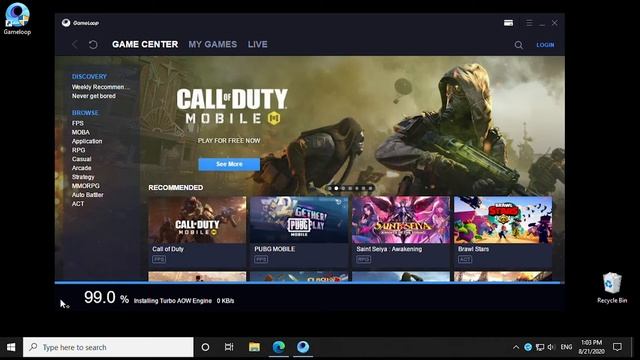Screen dimensions: 640x360
Task: Select the Brawl Stars recommended thumbnail
Action: pyautogui.click(x=503, y=220)
